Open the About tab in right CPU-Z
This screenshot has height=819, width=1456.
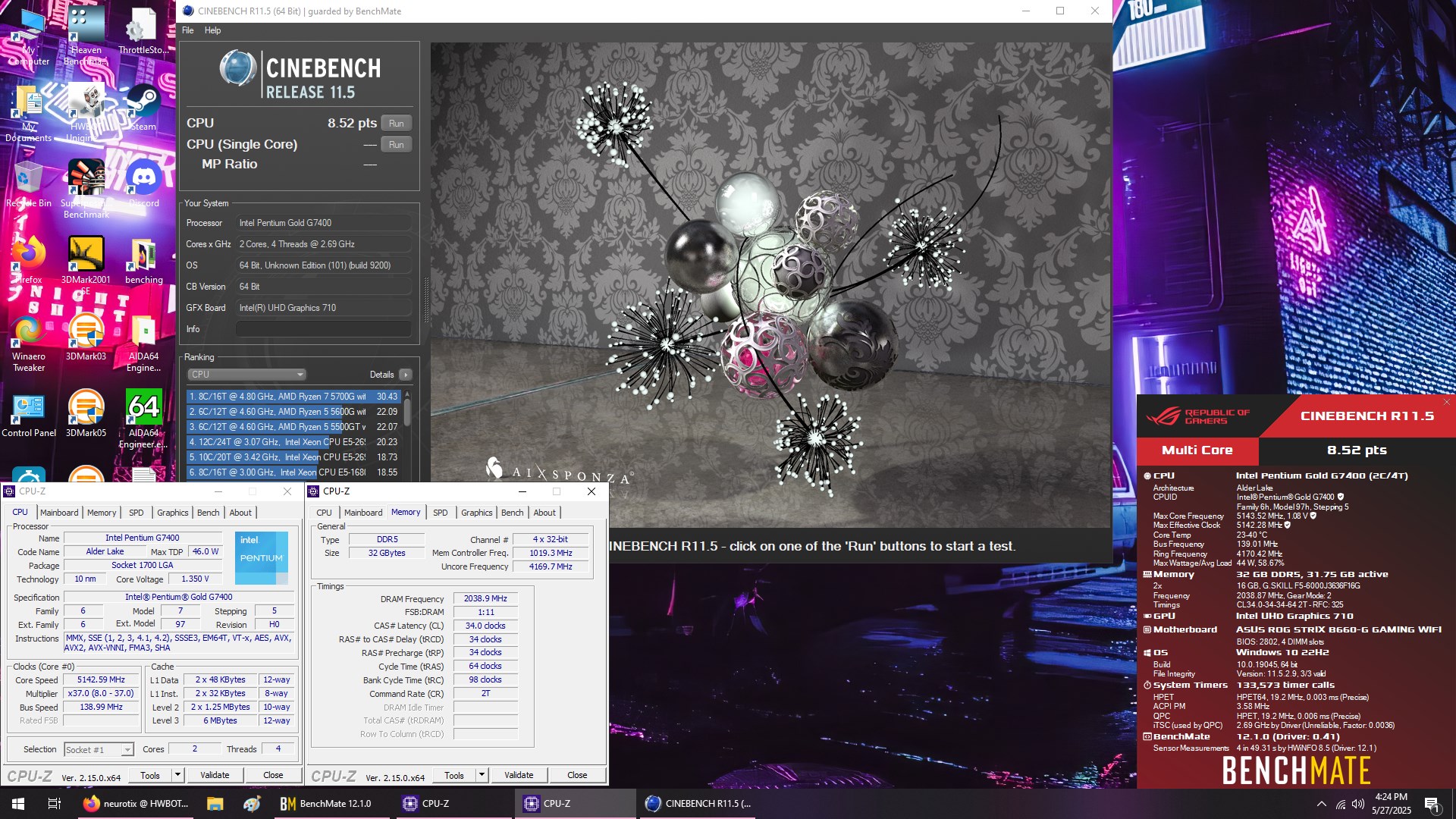click(544, 513)
